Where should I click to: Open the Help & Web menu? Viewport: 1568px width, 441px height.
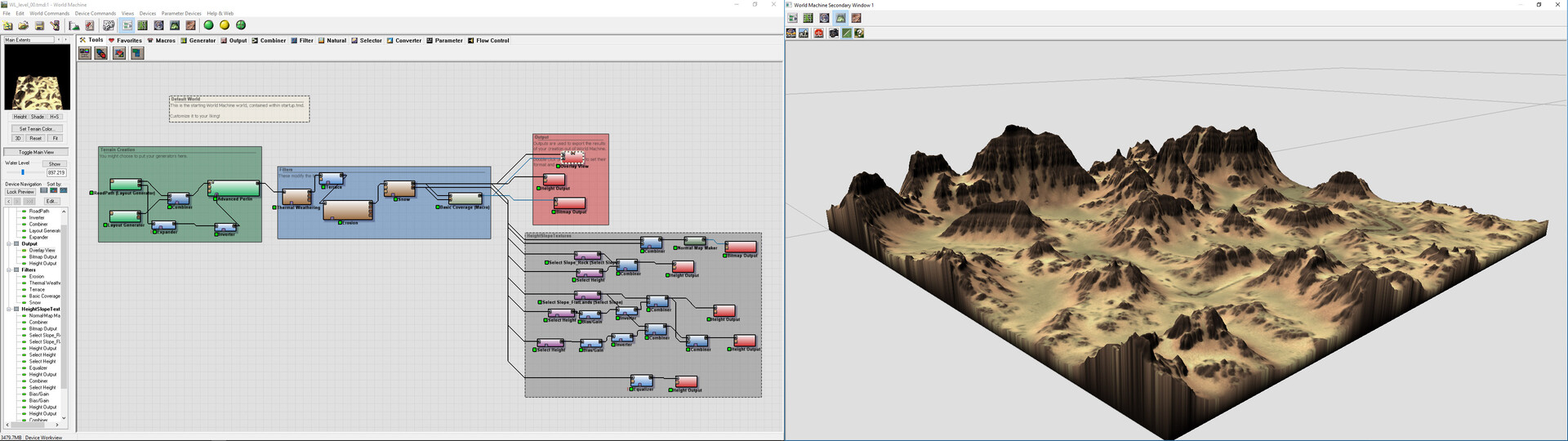(x=220, y=14)
